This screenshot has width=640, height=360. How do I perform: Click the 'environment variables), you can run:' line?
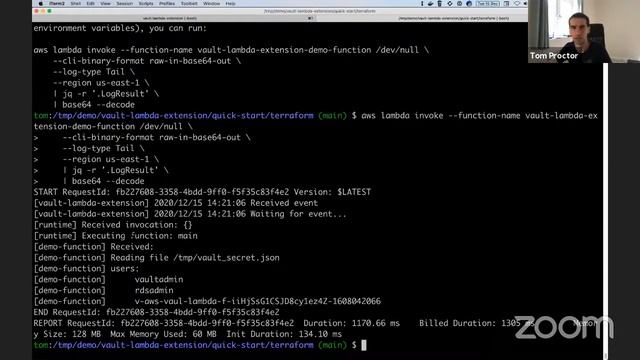coord(120,28)
